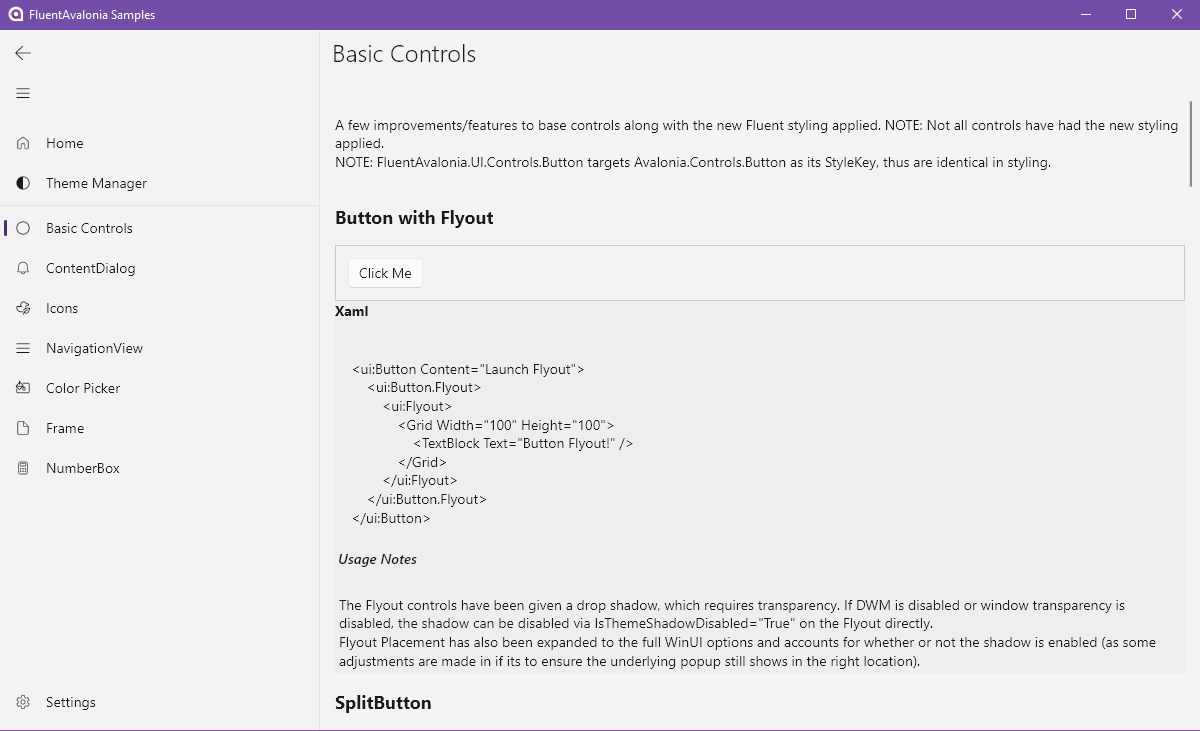The image size is (1200, 731).
Task: Click the ContentDialog bell icon
Action: (x=23, y=268)
